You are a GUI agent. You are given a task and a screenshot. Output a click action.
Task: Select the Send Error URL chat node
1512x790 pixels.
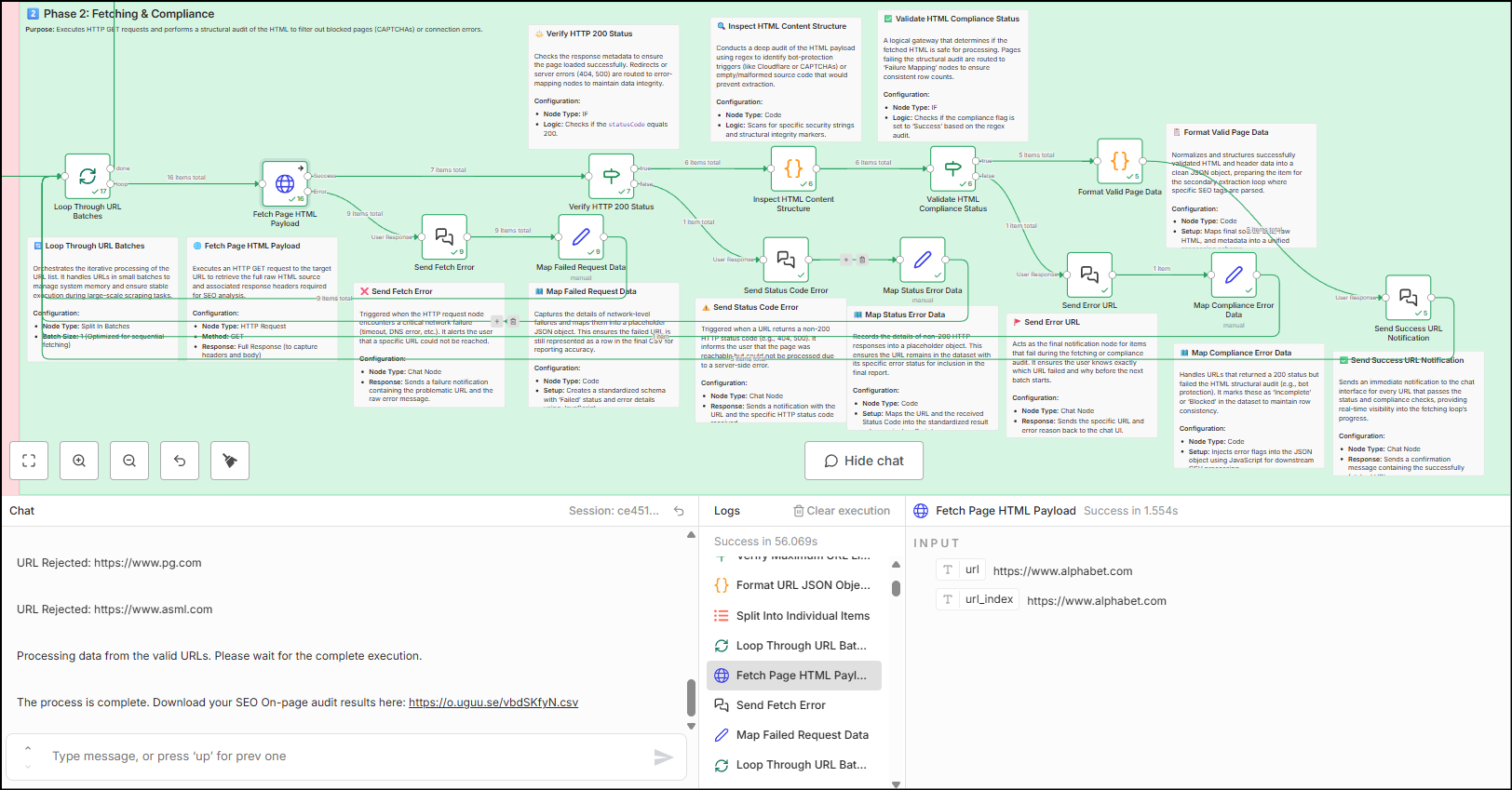tap(1089, 274)
